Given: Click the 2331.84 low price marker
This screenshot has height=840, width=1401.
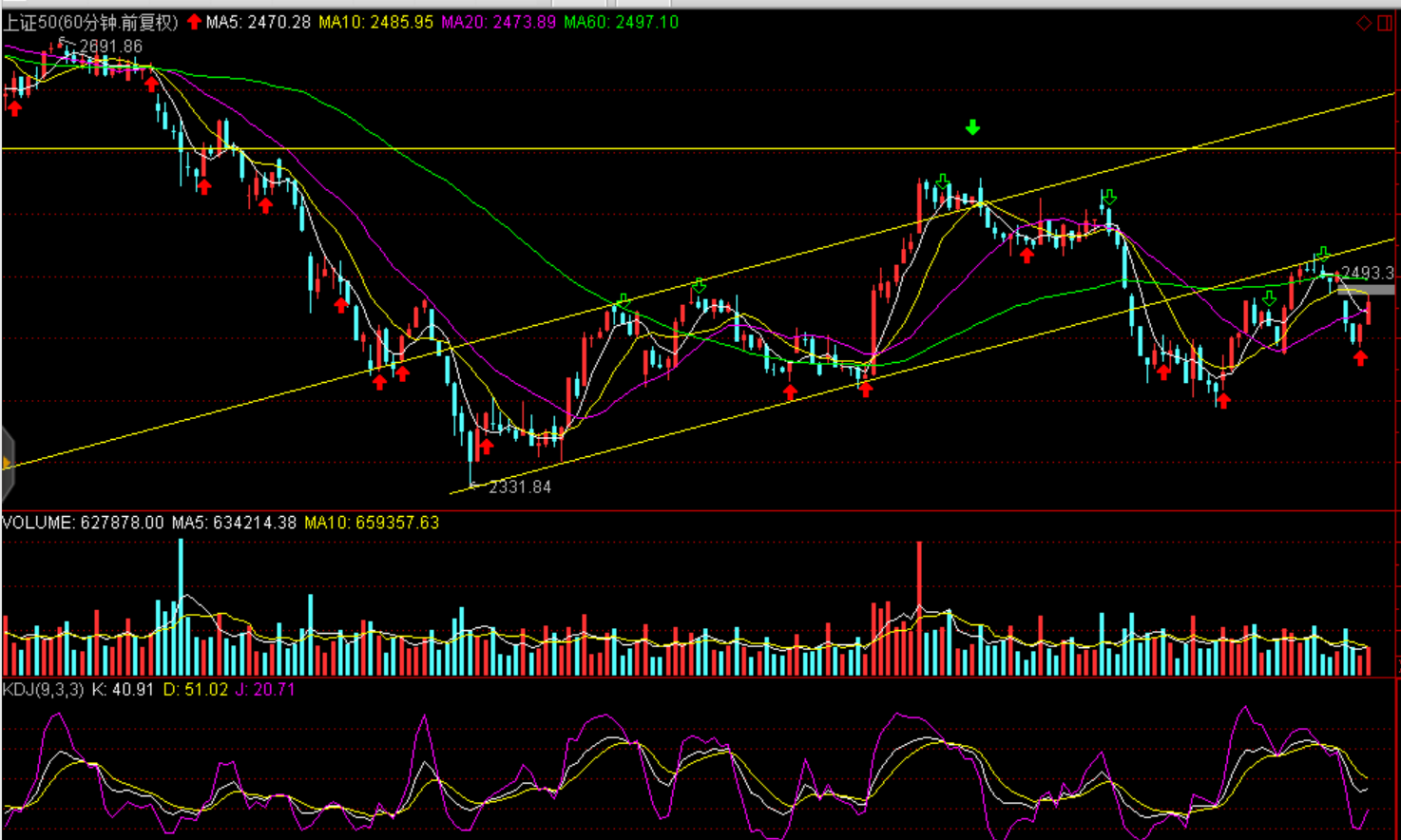Looking at the screenshot, I should [x=519, y=487].
